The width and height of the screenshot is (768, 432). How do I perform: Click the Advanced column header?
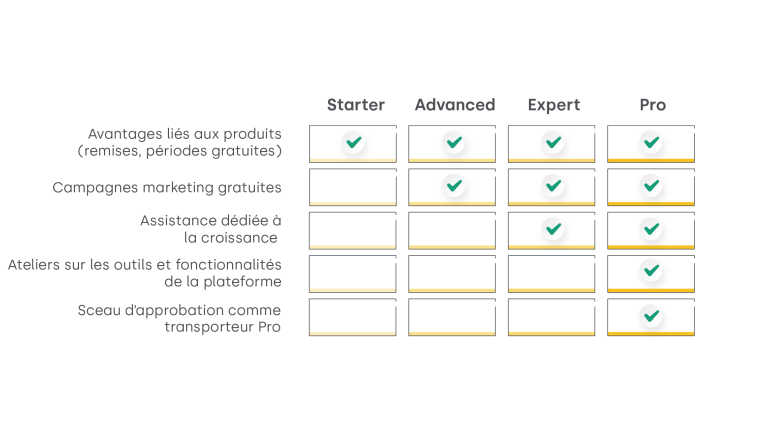[455, 105]
